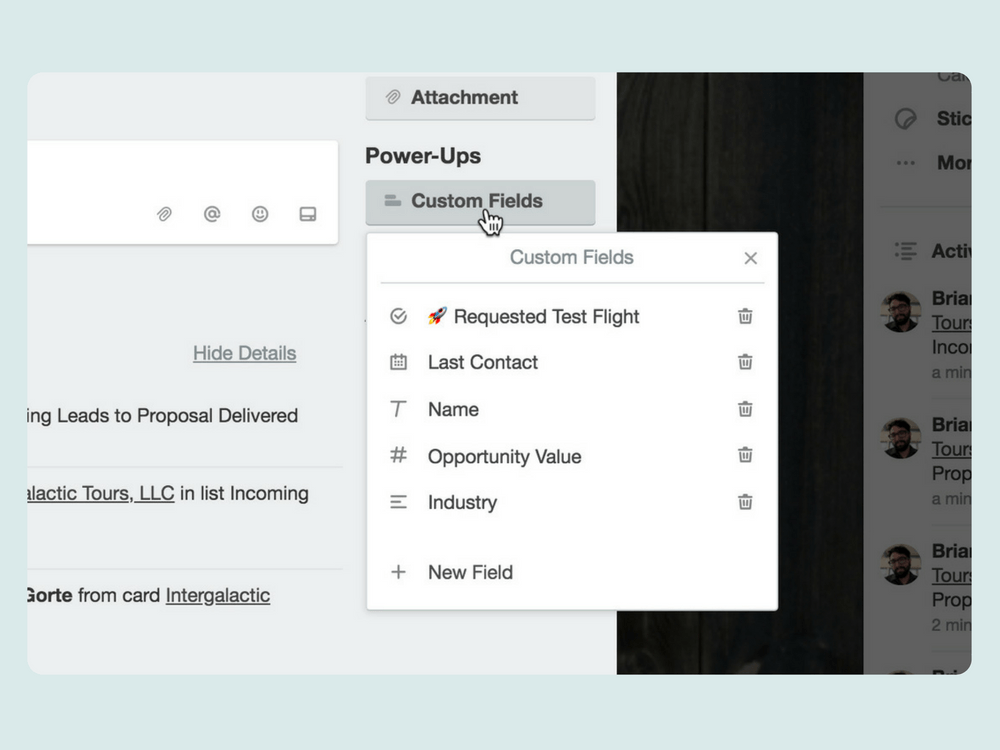Select the Opportunity Value number field
The width and height of the screenshot is (1000, 750).
pyautogui.click(x=504, y=457)
